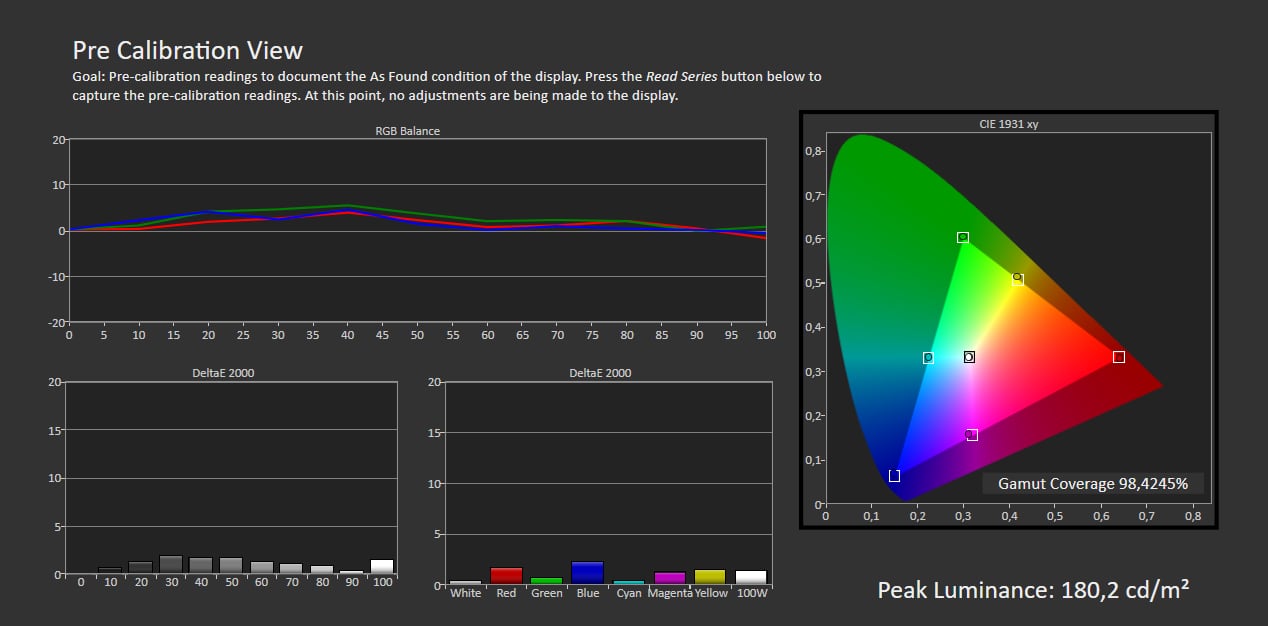Click the Green bar in color DeltaE chart
The width and height of the screenshot is (1268, 626).
547,581
